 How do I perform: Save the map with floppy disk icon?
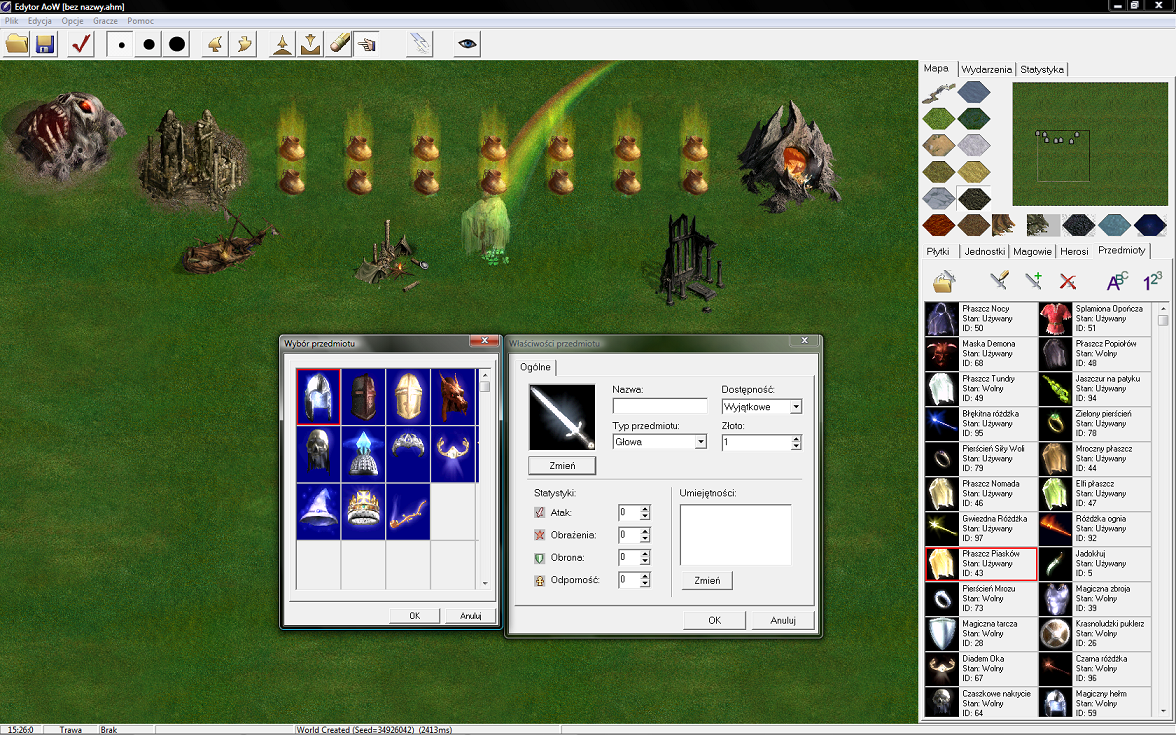tap(45, 44)
